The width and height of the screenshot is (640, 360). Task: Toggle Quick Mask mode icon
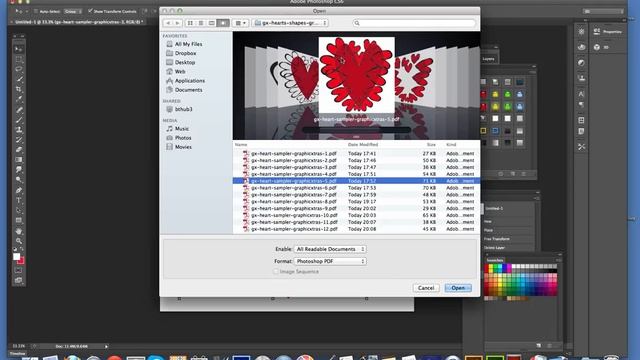point(19,270)
